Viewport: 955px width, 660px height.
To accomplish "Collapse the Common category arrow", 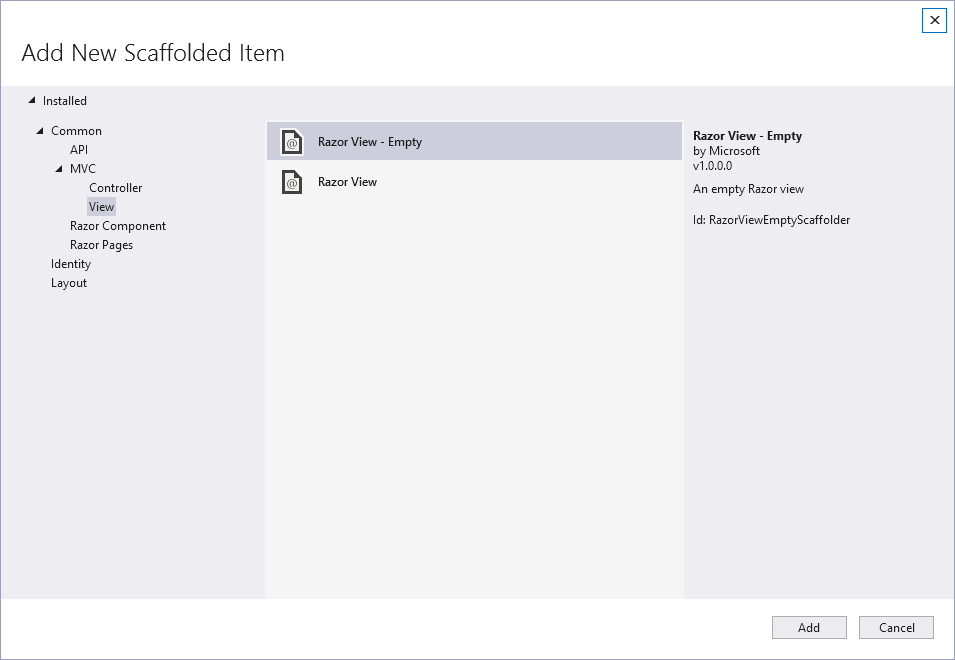I will (x=40, y=130).
